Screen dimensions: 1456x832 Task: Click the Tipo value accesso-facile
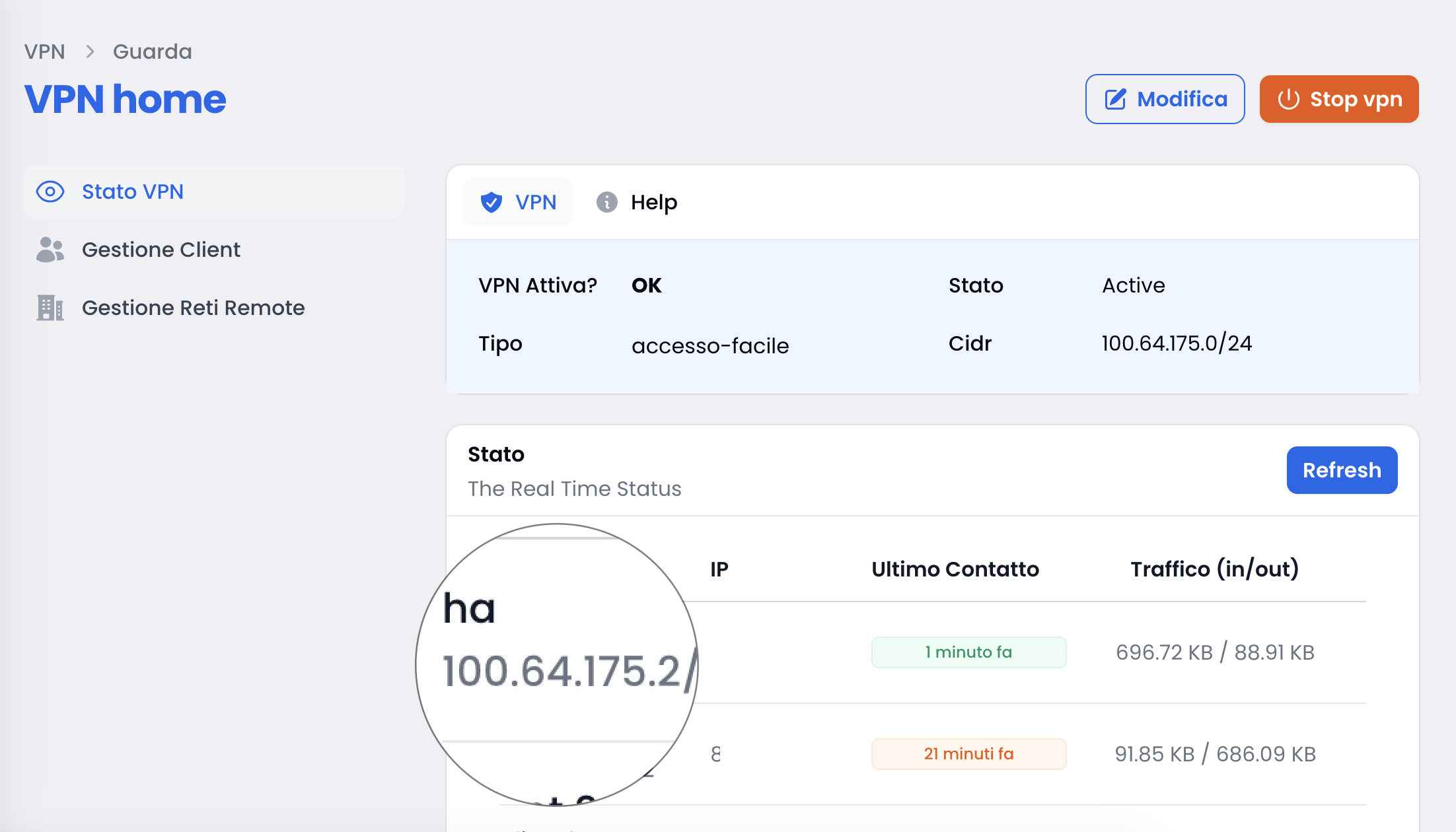click(710, 345)
